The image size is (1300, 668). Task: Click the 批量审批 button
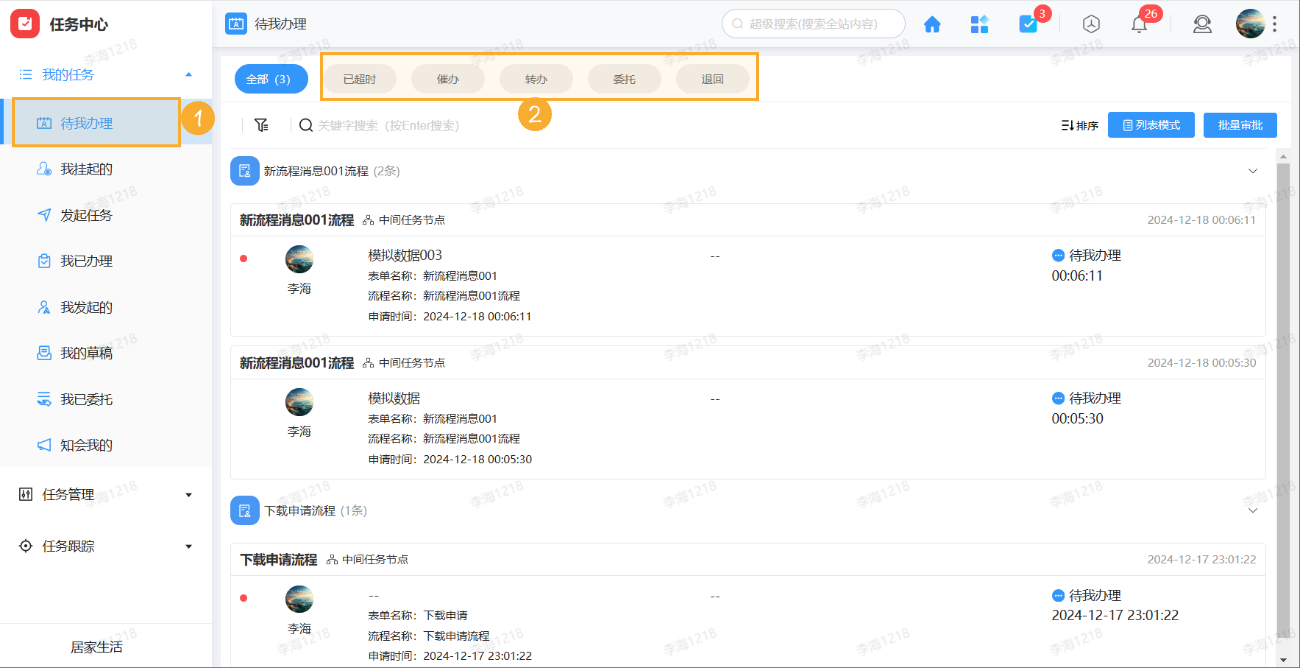point(1242,124)
